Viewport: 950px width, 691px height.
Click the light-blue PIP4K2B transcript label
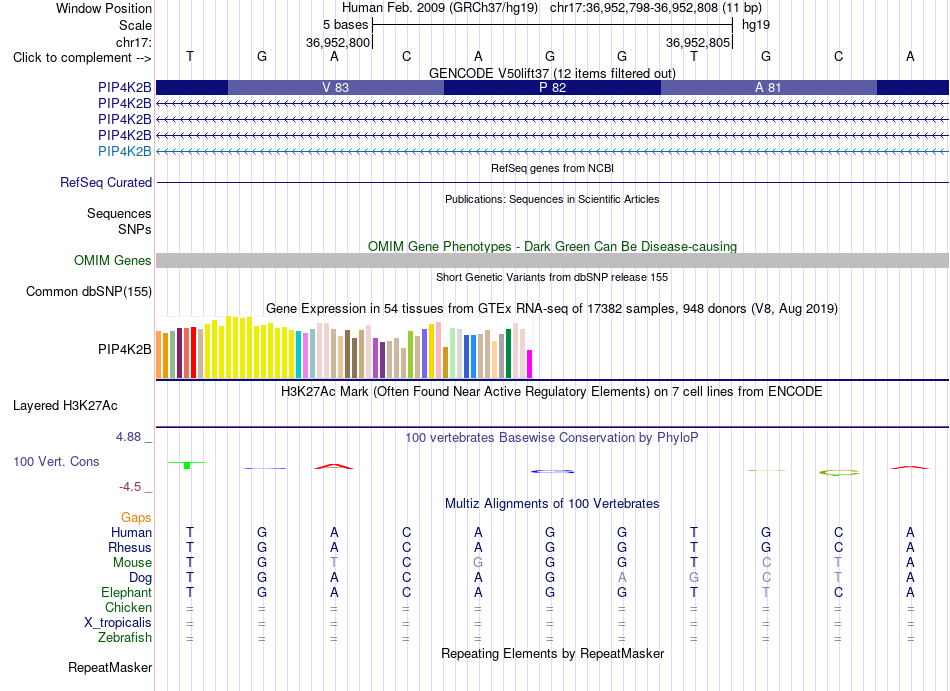[x=124, y=151]
